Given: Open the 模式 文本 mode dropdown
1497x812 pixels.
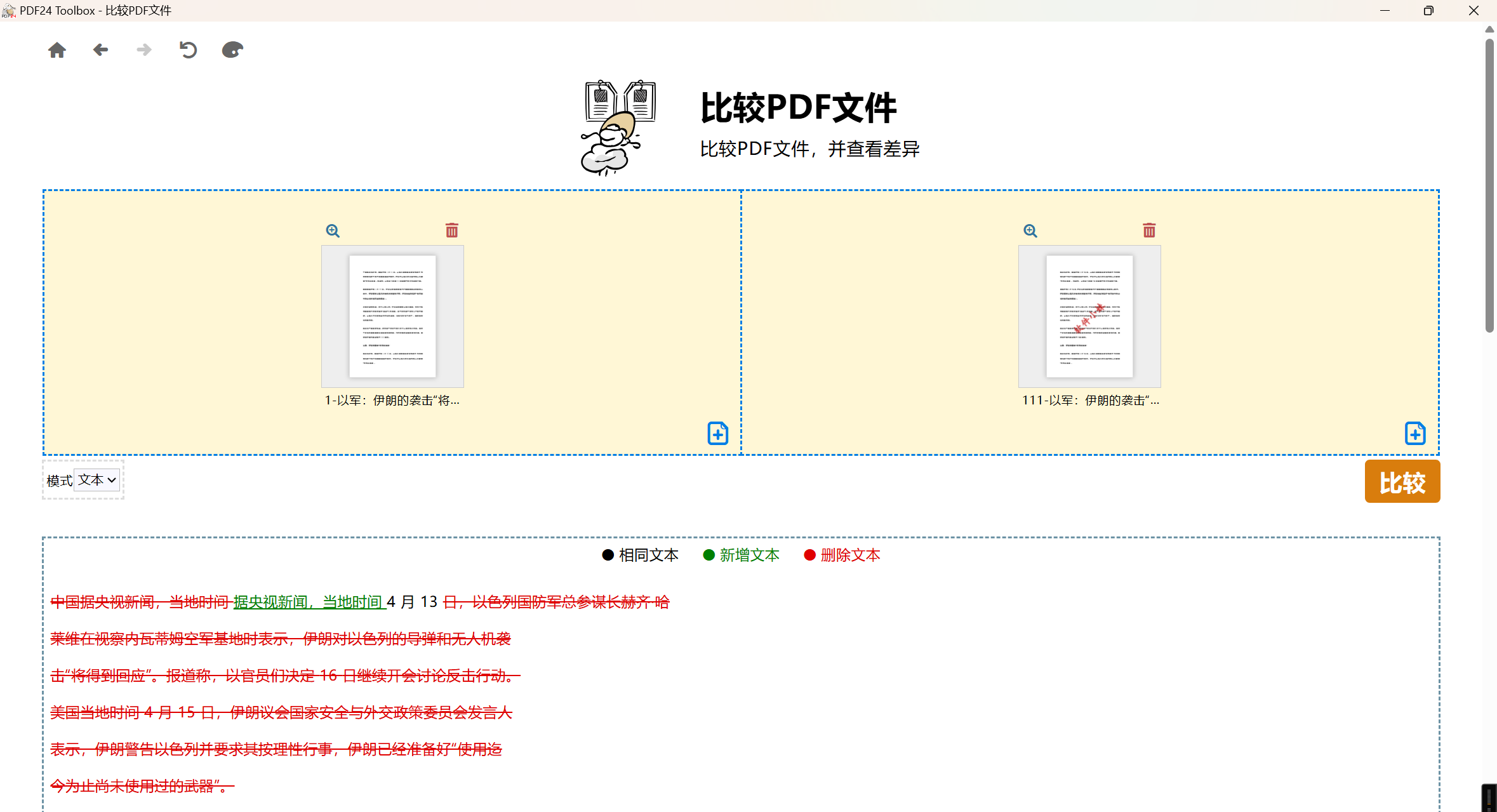Looking at the screenshot, I should point(97,480).
